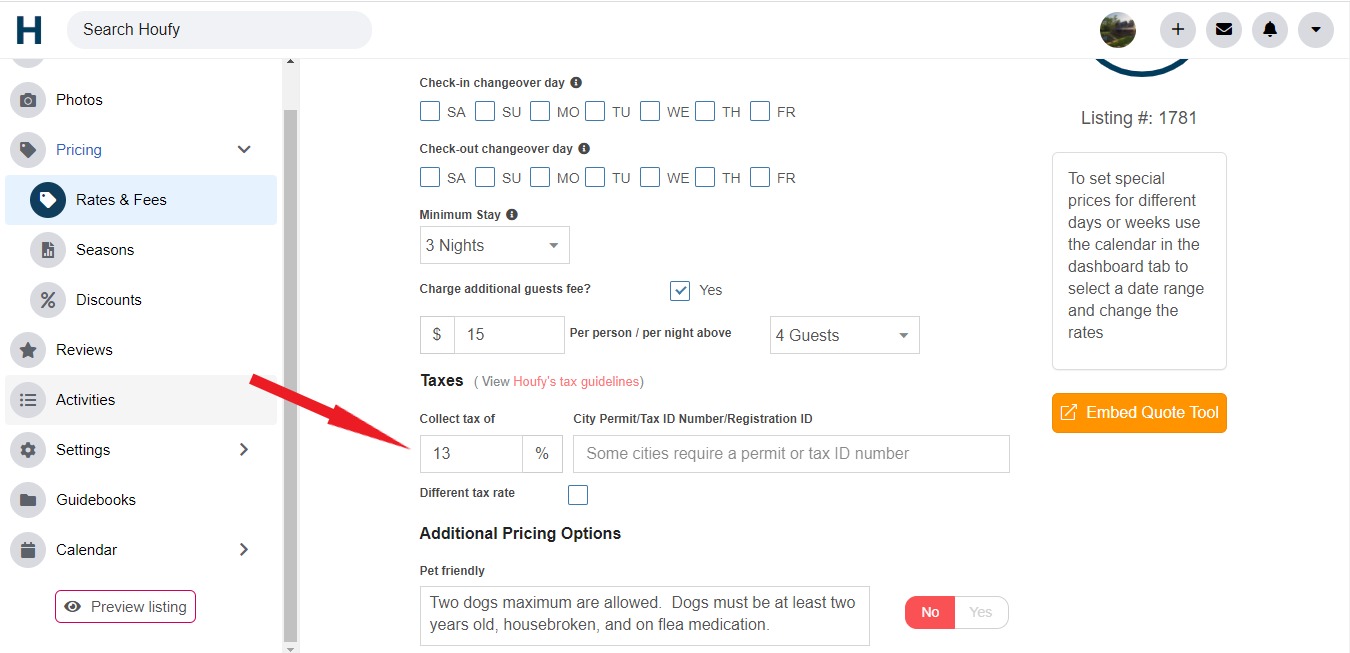Open the 3 Nights minimum stay dropdown

tap(493, 244)
